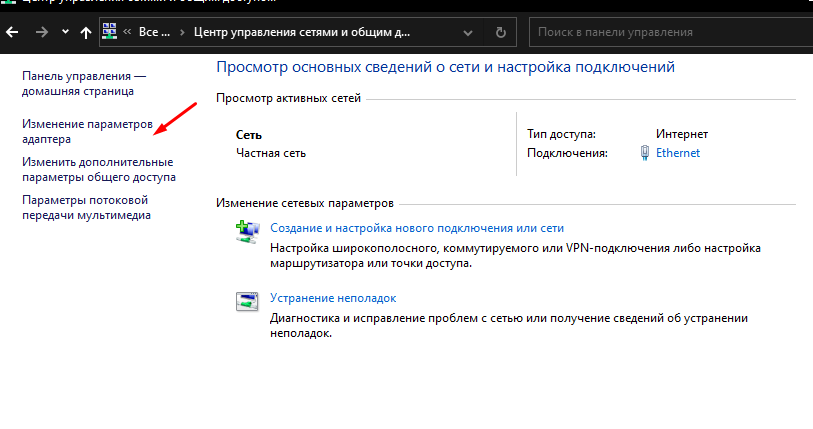Image resolution: width=813 pixels, height=429 pixels.
Task: Click the Ethernet connection link
Action: coord(678,153)
